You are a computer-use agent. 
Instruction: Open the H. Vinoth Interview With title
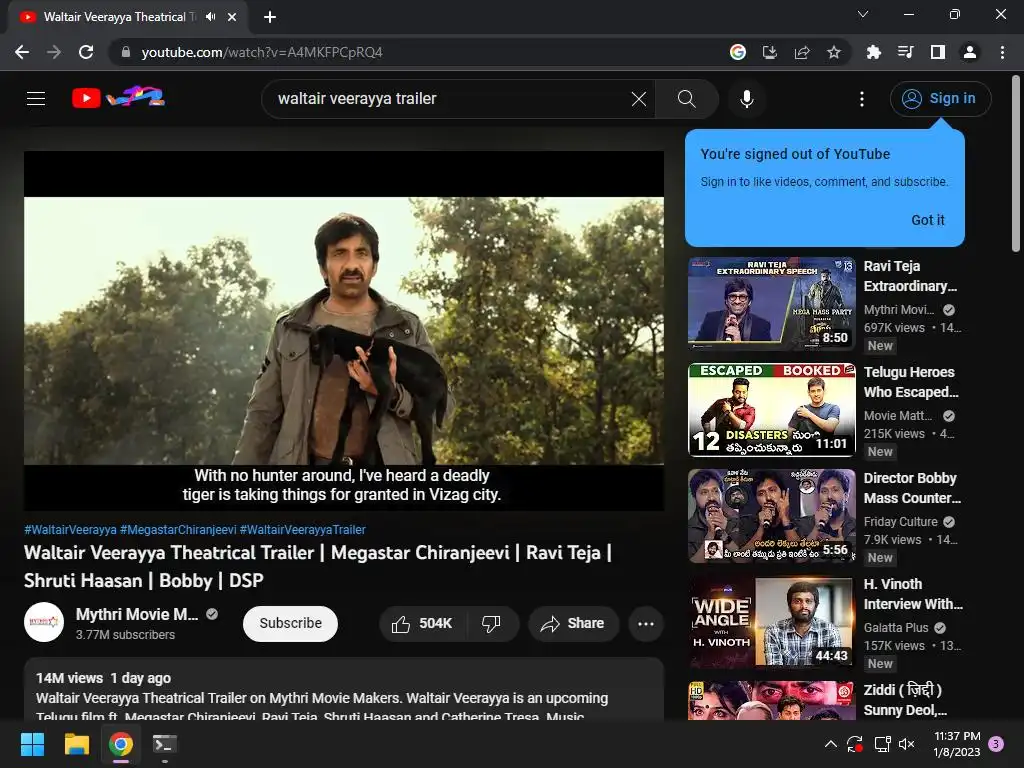[913, 594]
